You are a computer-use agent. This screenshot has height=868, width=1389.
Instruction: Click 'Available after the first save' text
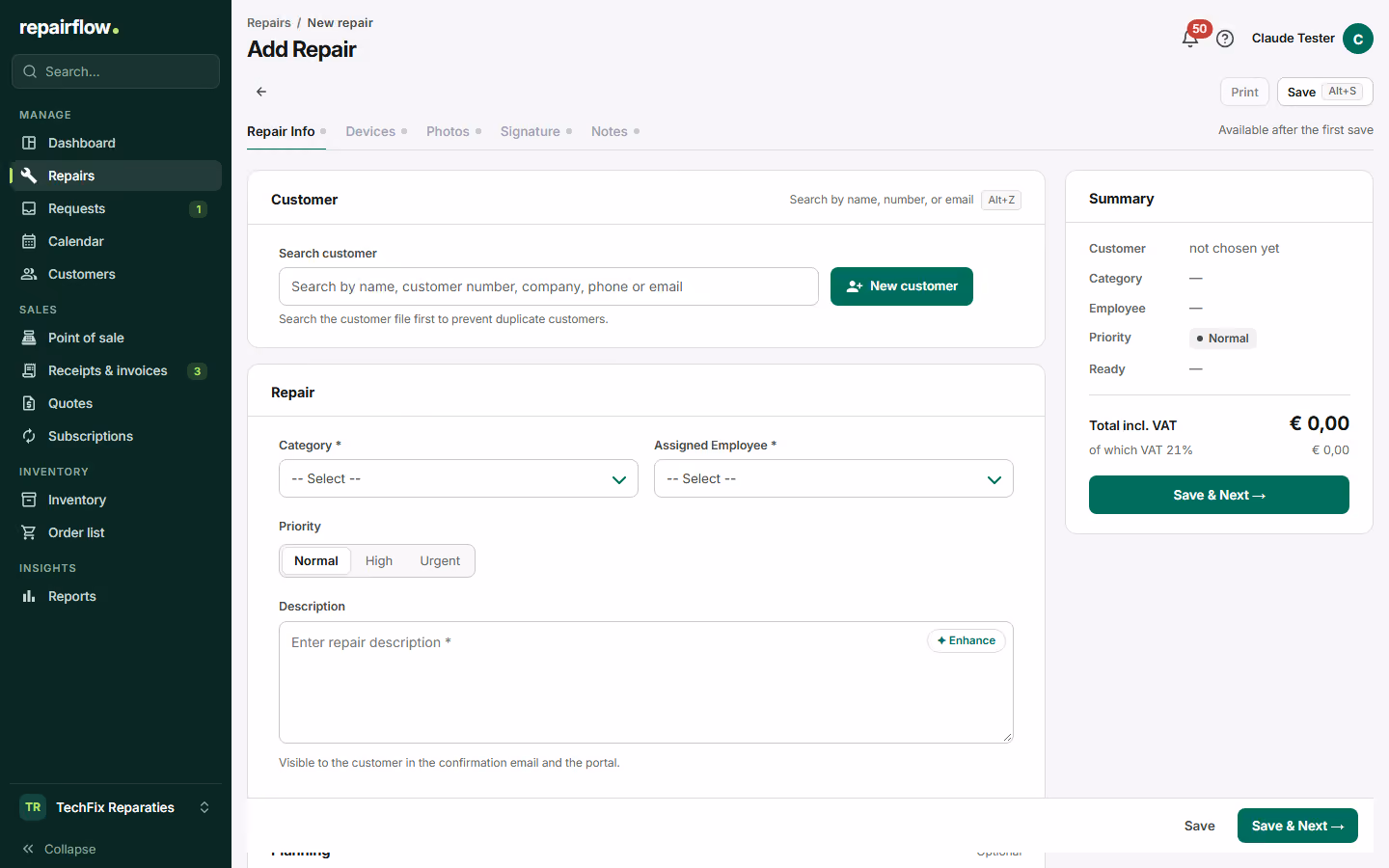[x=1295, y=130]
